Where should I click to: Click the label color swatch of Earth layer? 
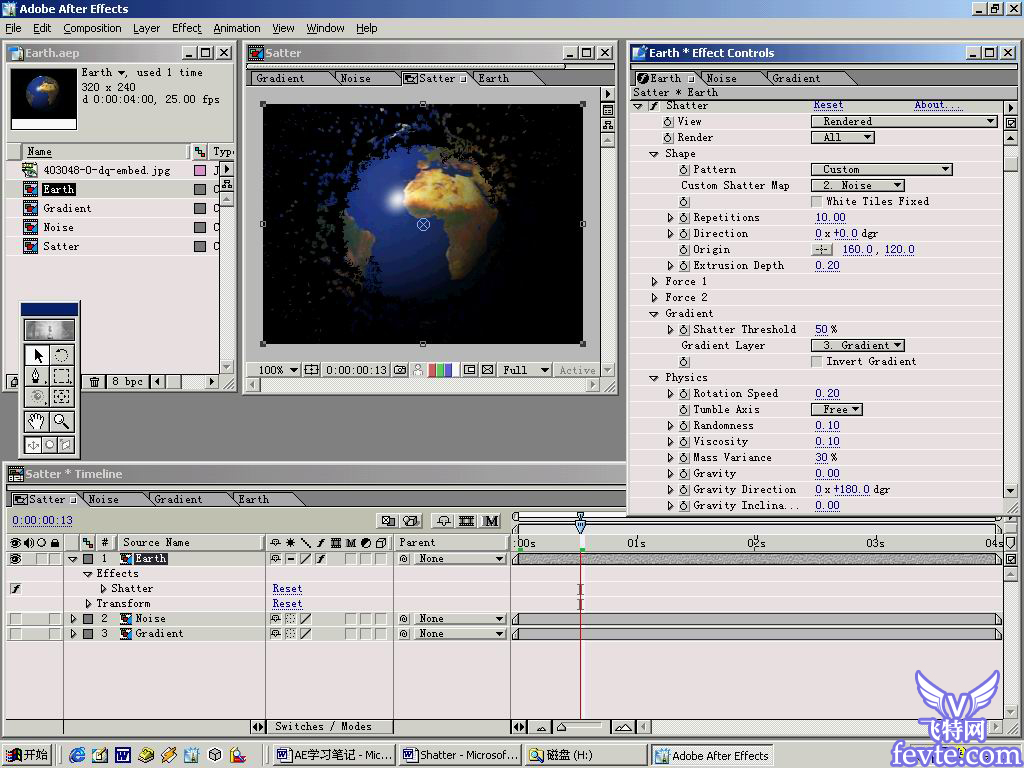tap(88, 559)
